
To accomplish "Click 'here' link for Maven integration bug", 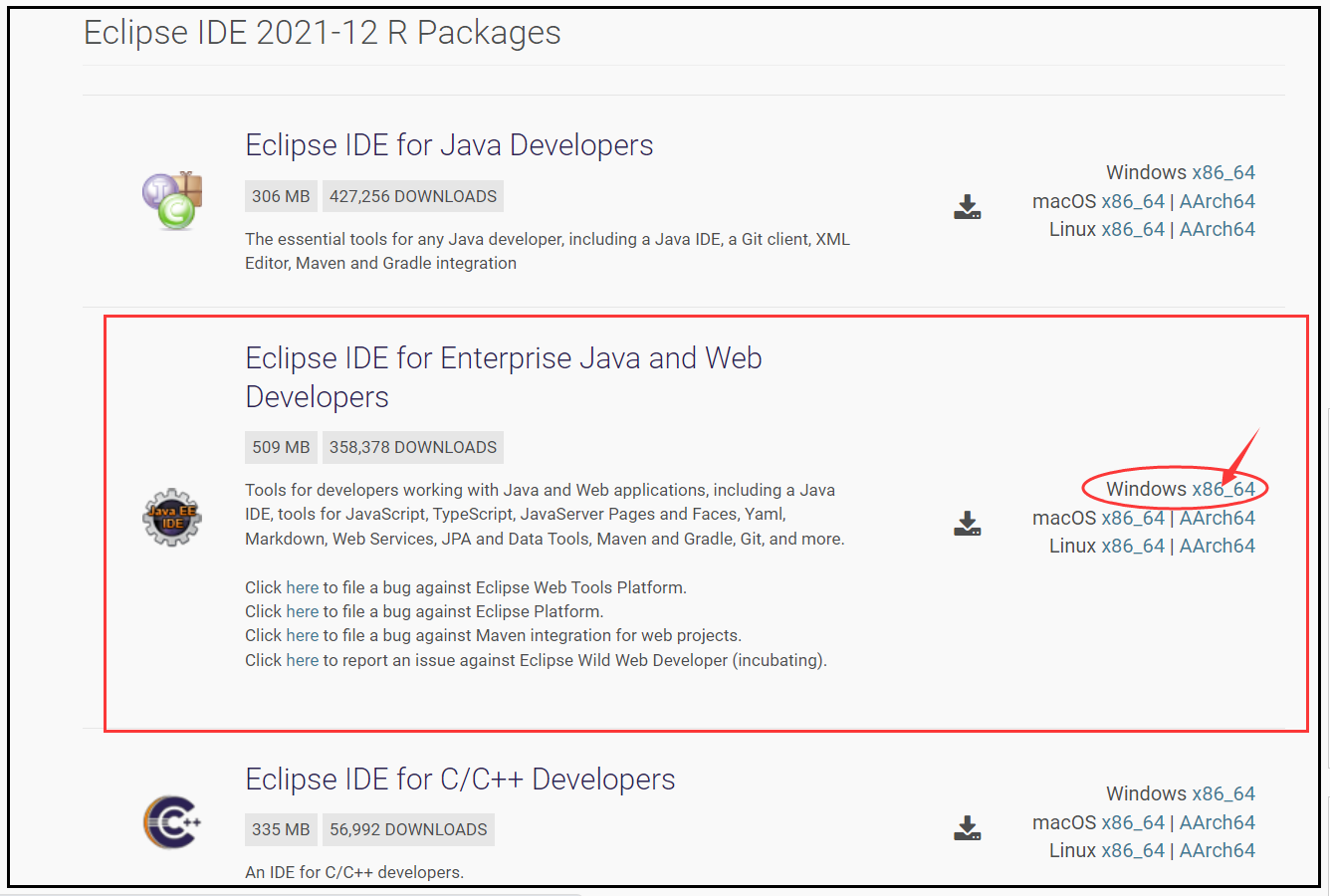I will [303, 635].
